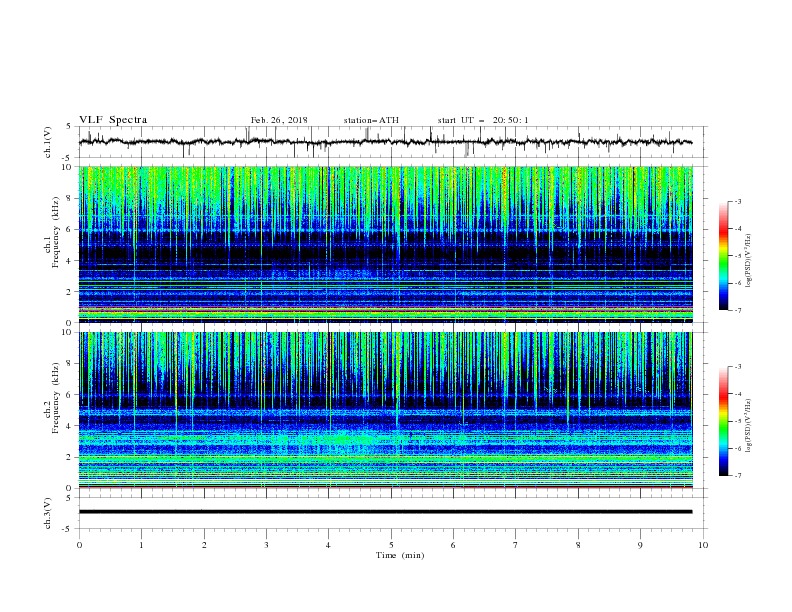Click the "ch.1(V)" waveform axis label
792x612 pixels.
point(48,142)
